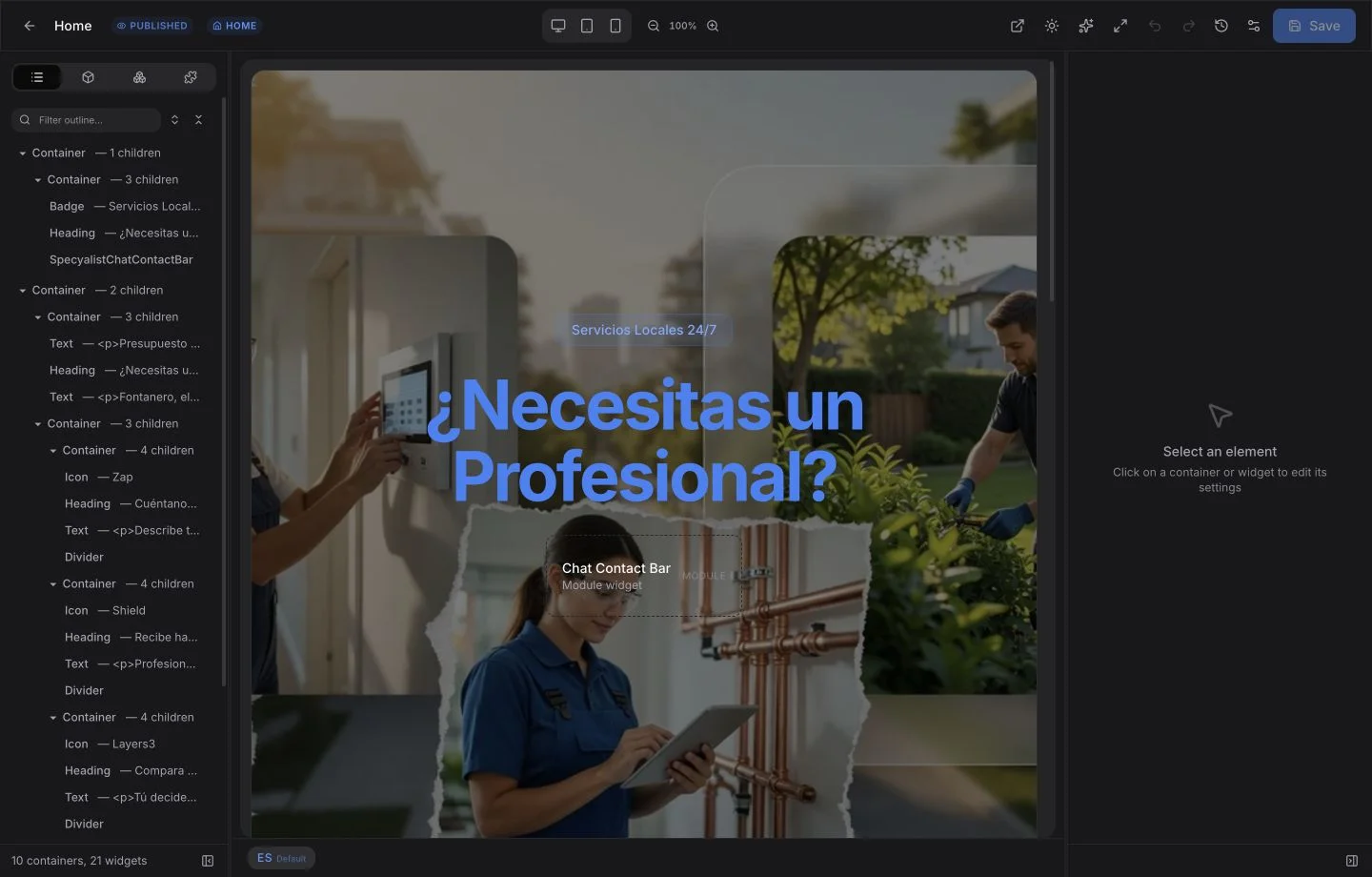The width and height of the screenshot is (1372, 877).
Task: Open the page in a new tab
Action: coord(1018,26)
